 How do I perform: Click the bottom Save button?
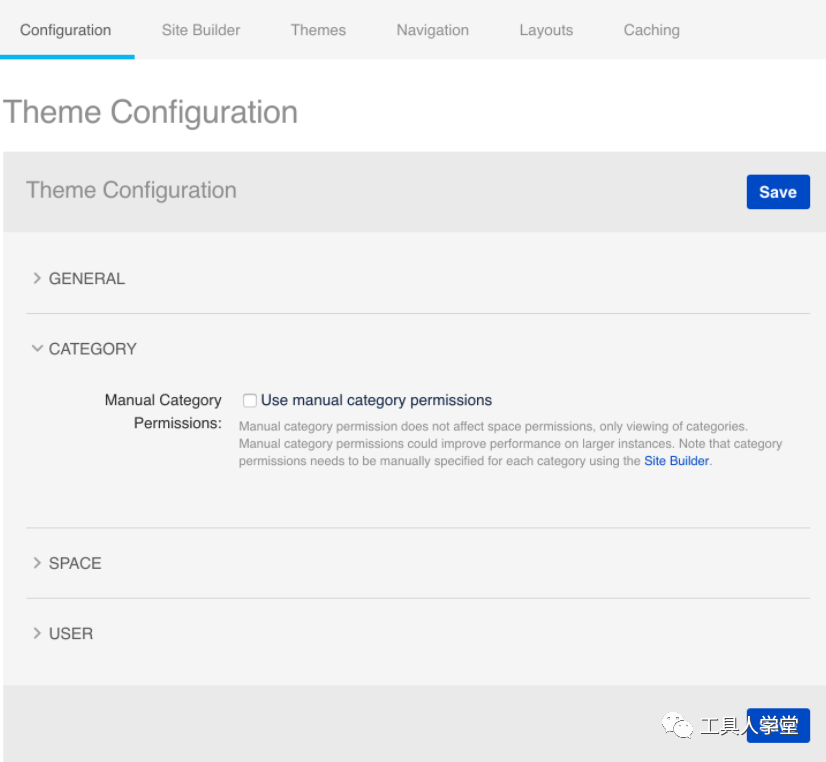(778, 725)
